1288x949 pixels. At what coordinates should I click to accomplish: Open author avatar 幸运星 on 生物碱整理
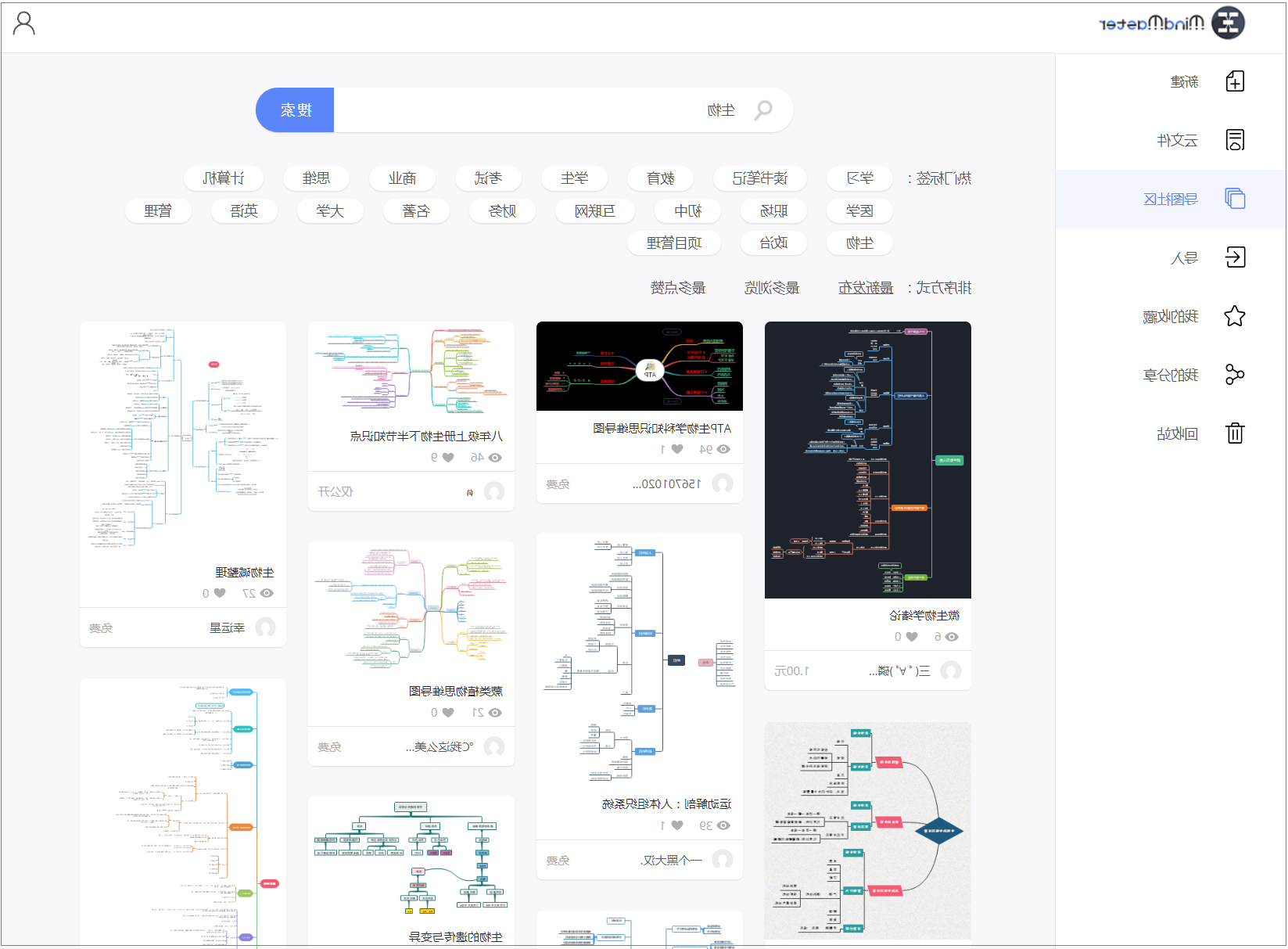[266, 627]
